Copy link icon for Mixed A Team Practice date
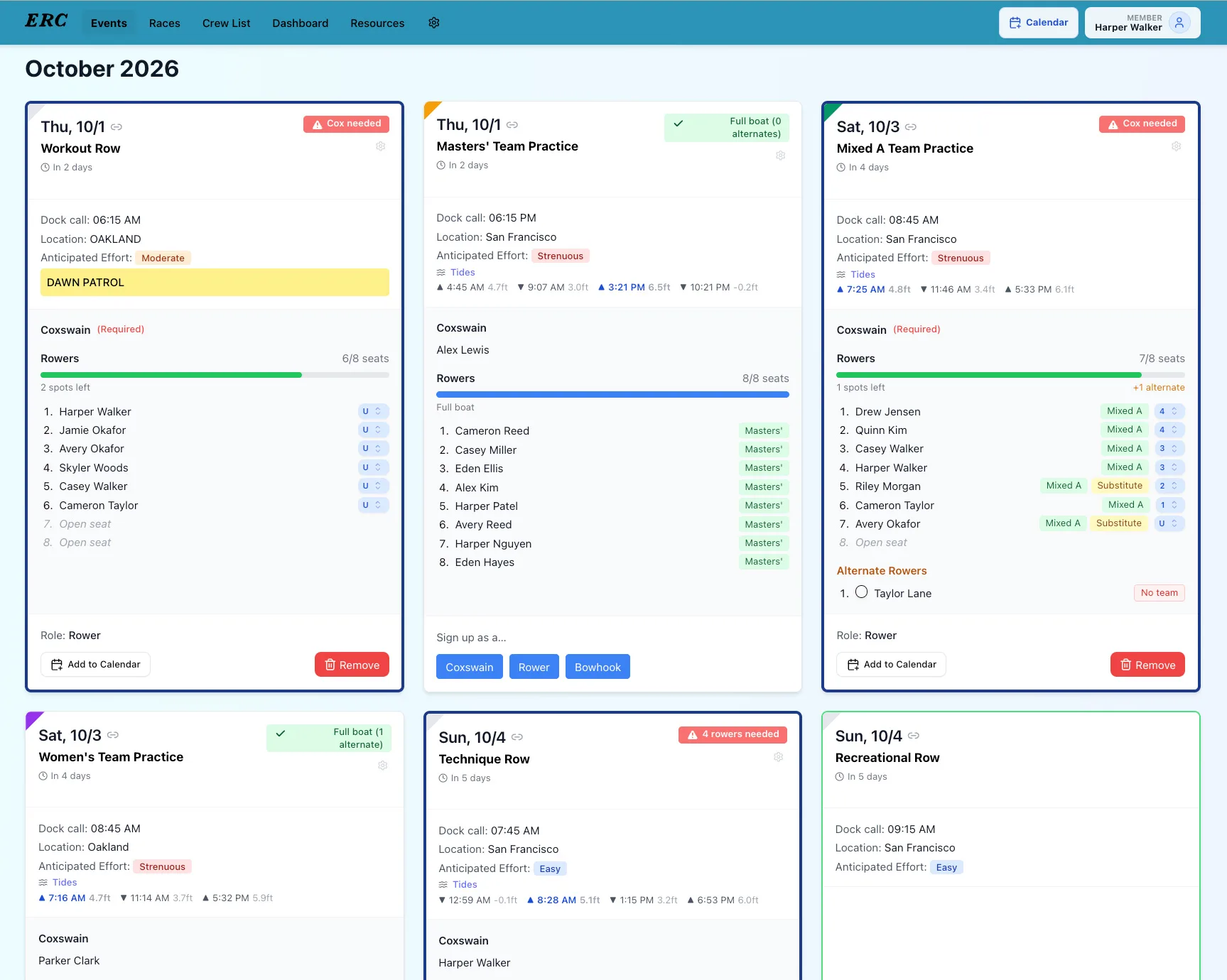This screenshot has height=980, width=1227. [911, 127]
